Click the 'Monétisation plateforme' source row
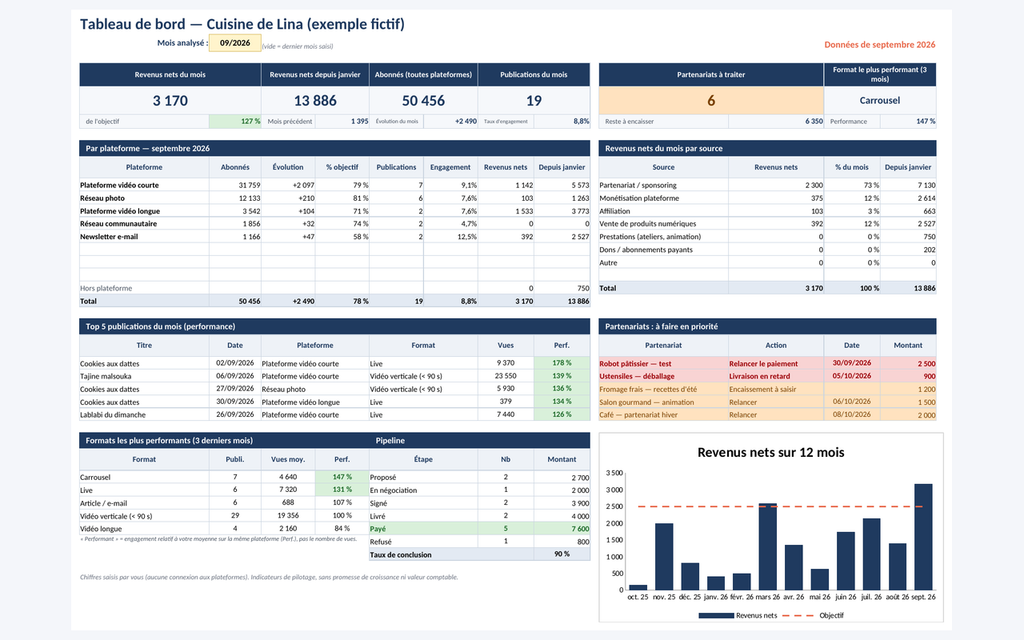 [767, 198]
